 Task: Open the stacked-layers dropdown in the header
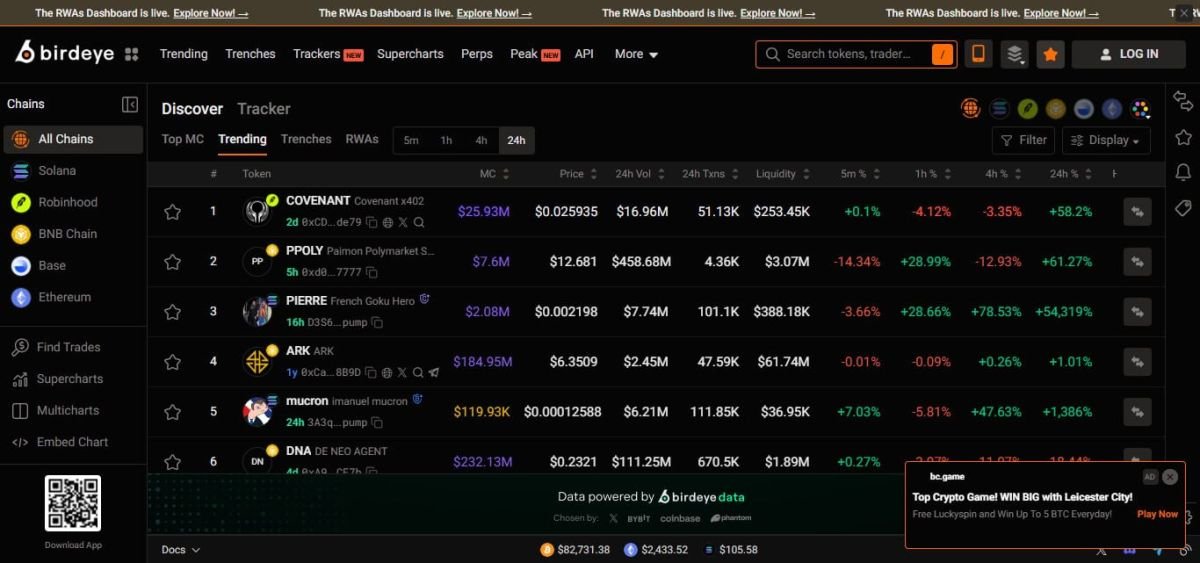(x=1015, y=54)
